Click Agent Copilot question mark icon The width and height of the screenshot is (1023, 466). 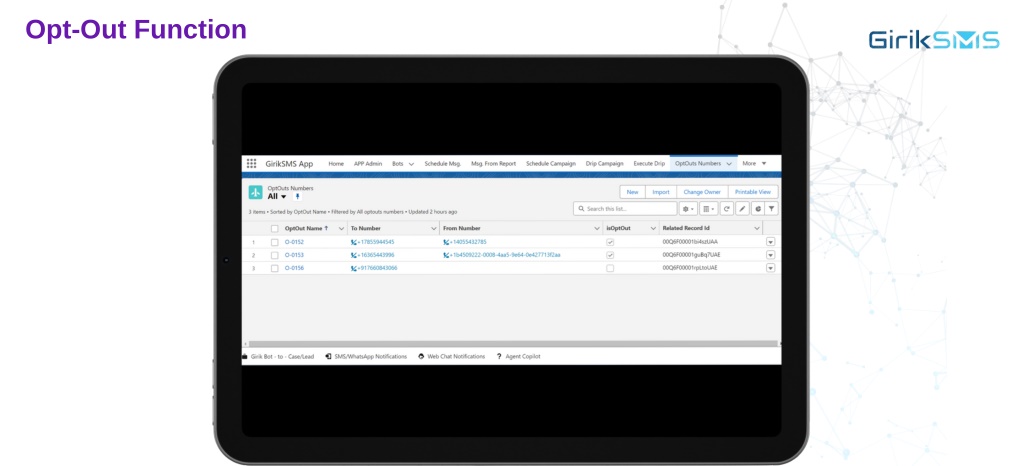click(499, 357)
